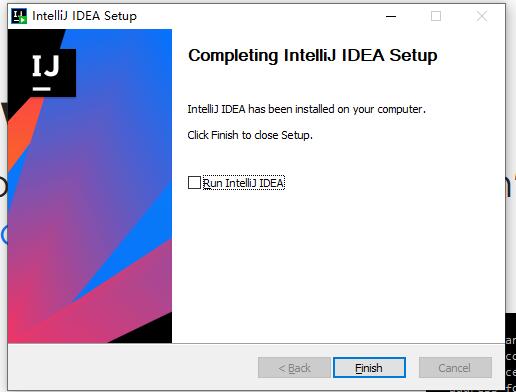This screenshot has width=516, height=392.
Task: Minimize the IntelliJ IDEA Setup window
Action: point(391,16)
